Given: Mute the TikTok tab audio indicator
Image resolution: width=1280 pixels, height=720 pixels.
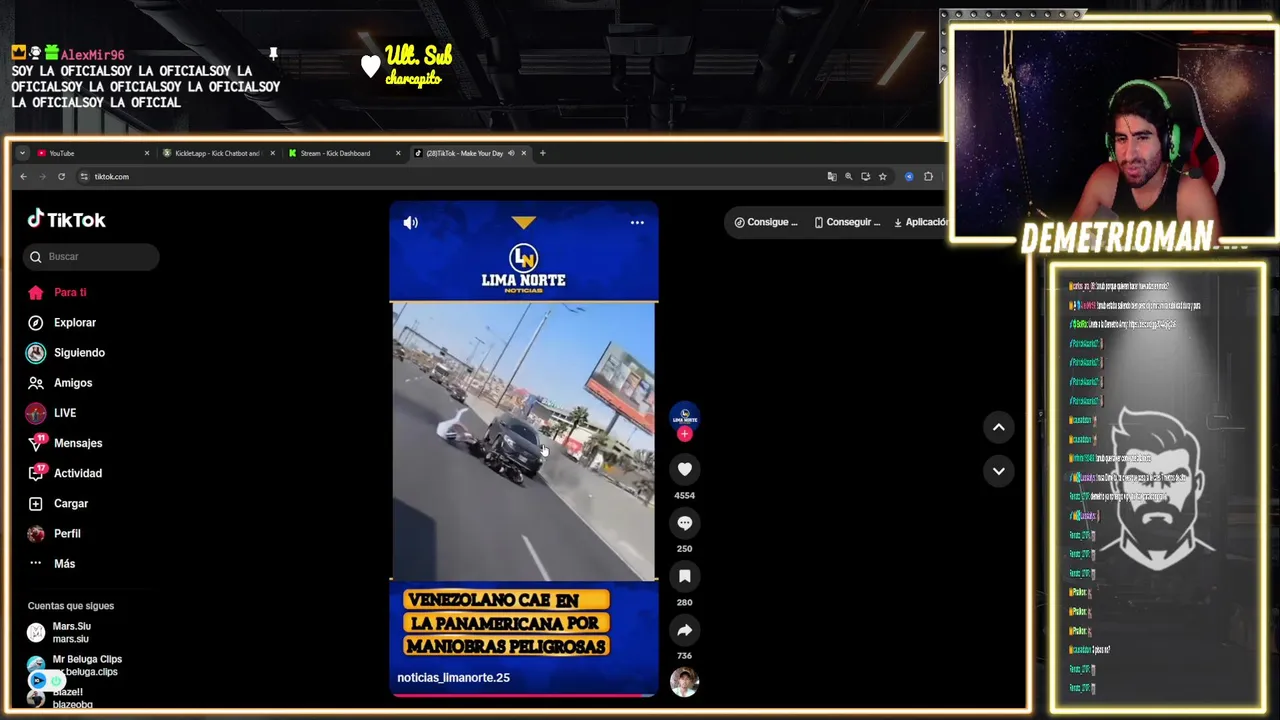Looking at the screenshot, I should [x=511, y=153].
